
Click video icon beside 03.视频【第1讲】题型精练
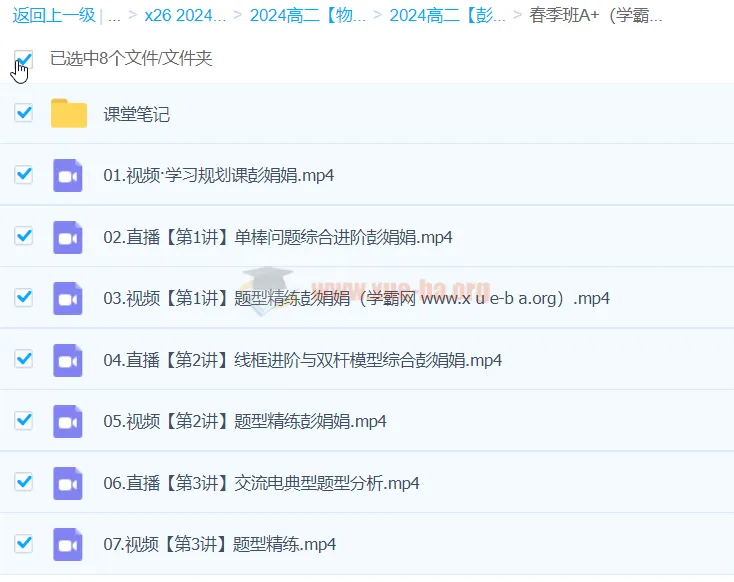coord(68,298)
